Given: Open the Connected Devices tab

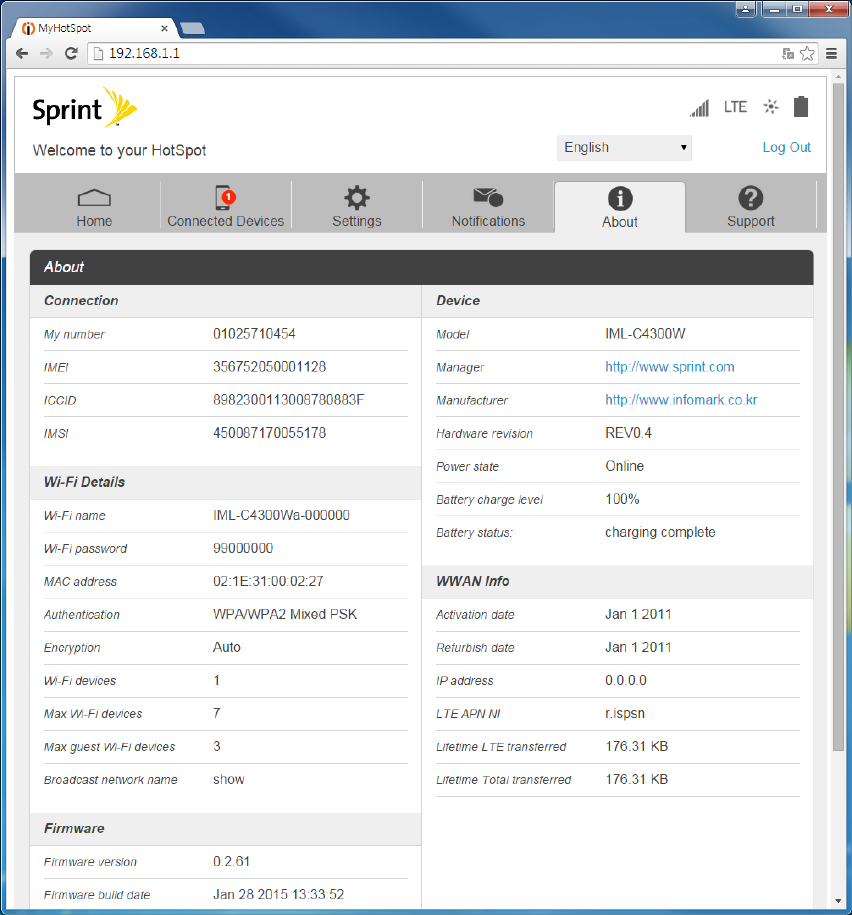Looking at the screenshot, I should coord(226,207).
